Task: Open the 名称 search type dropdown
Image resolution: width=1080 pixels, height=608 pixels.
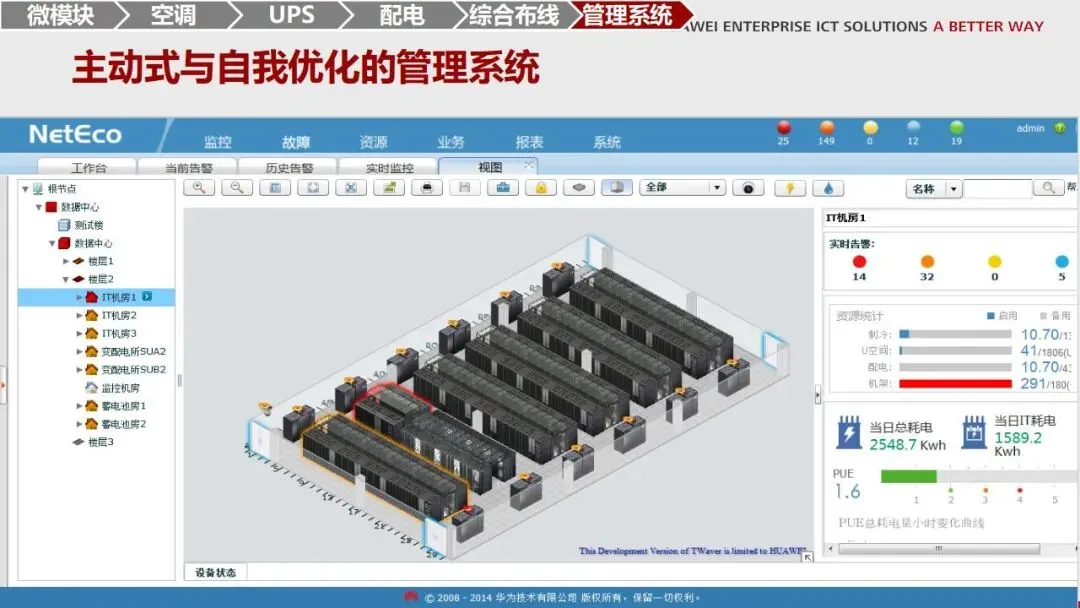Action: coord(953,188)
